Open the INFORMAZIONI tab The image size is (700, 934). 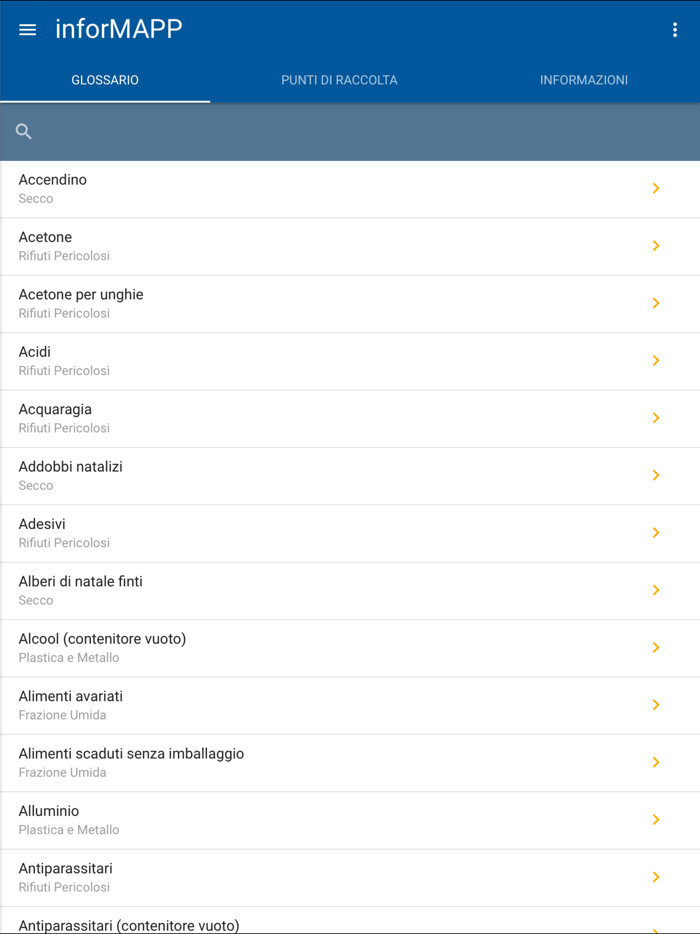584,80
